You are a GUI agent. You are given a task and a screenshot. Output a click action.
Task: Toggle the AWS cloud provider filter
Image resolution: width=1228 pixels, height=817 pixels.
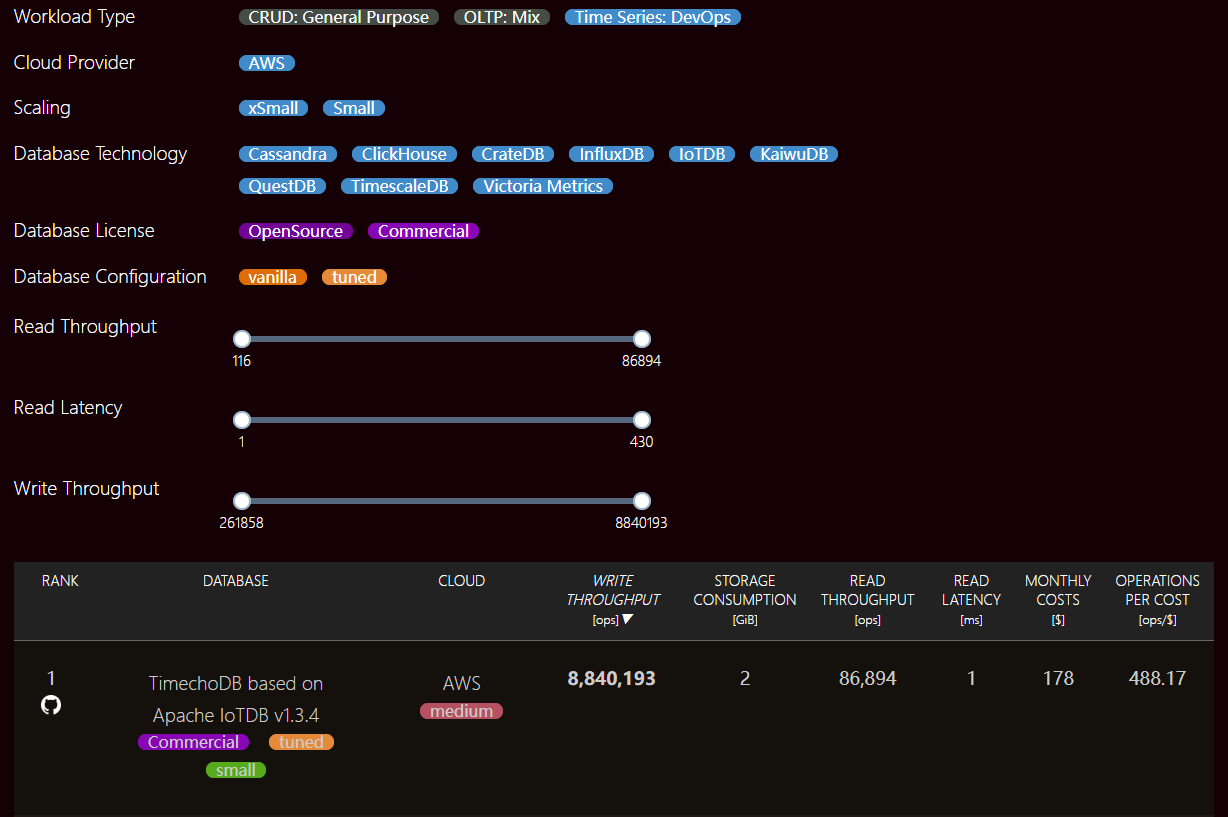pyautogui.click(x=266, y=63)
